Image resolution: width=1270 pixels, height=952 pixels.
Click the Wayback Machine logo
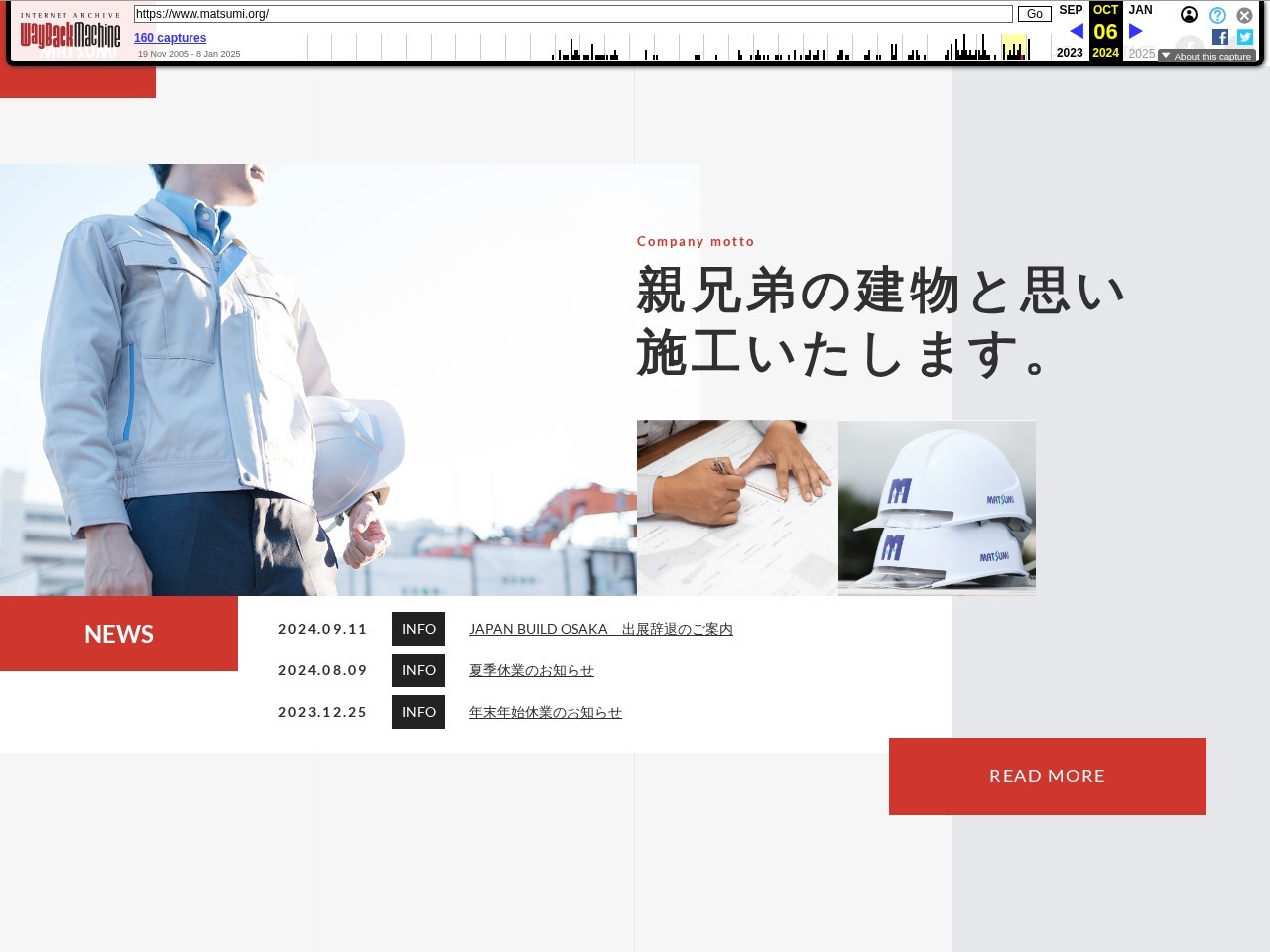click(x=70, y=35)
